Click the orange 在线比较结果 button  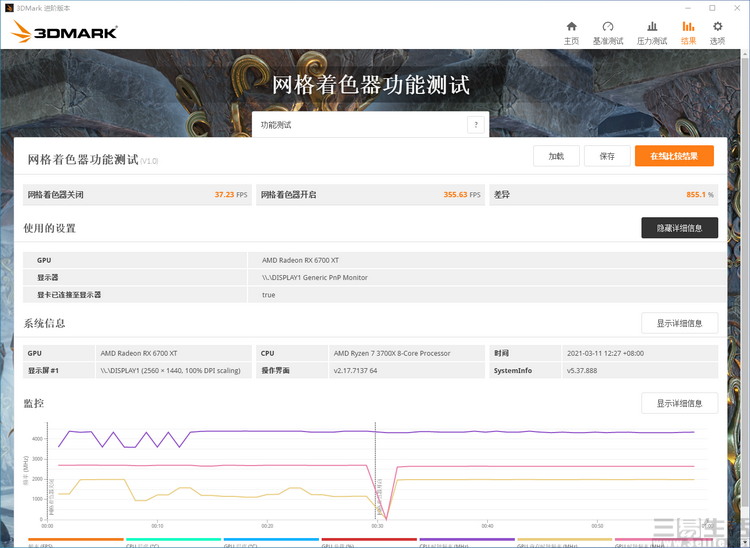coord(674,156)
